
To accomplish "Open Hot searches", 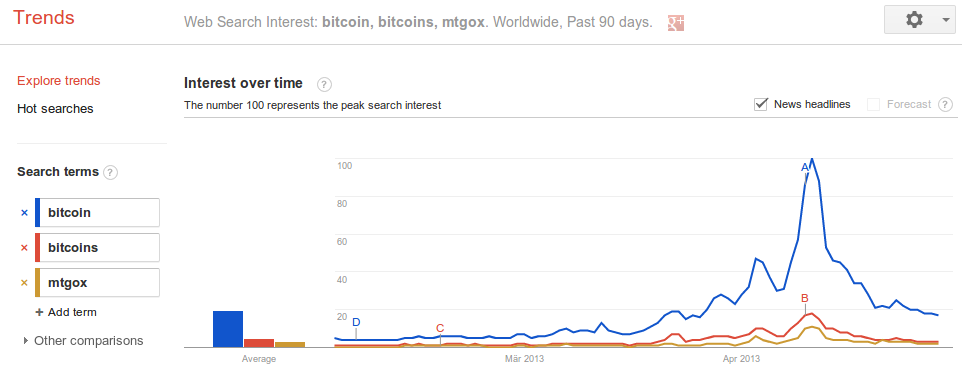I will click(x=55, y=109).
